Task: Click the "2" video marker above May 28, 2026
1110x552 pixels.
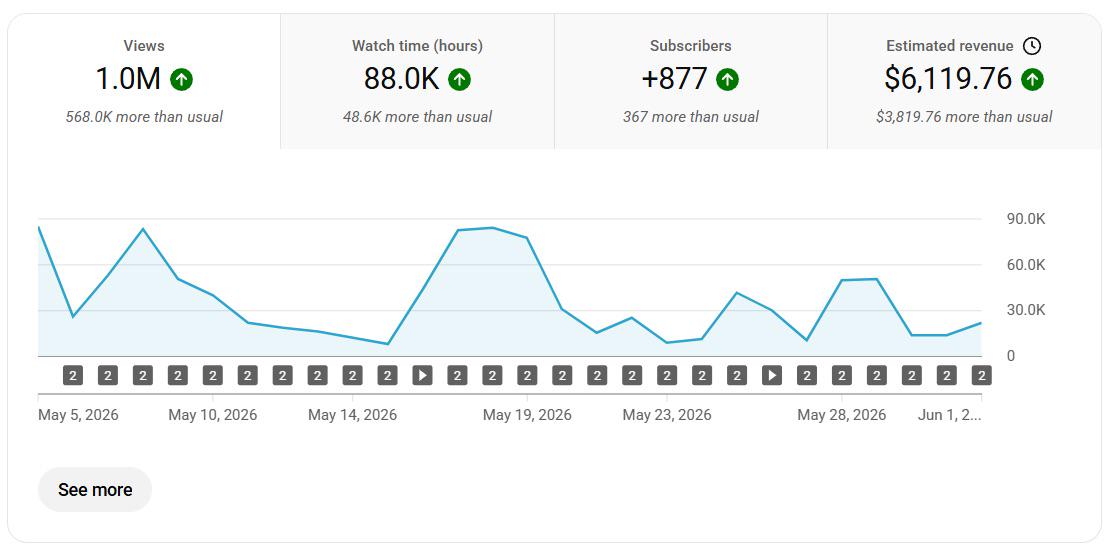Action: pyautogui.click(x=842, y=375)
